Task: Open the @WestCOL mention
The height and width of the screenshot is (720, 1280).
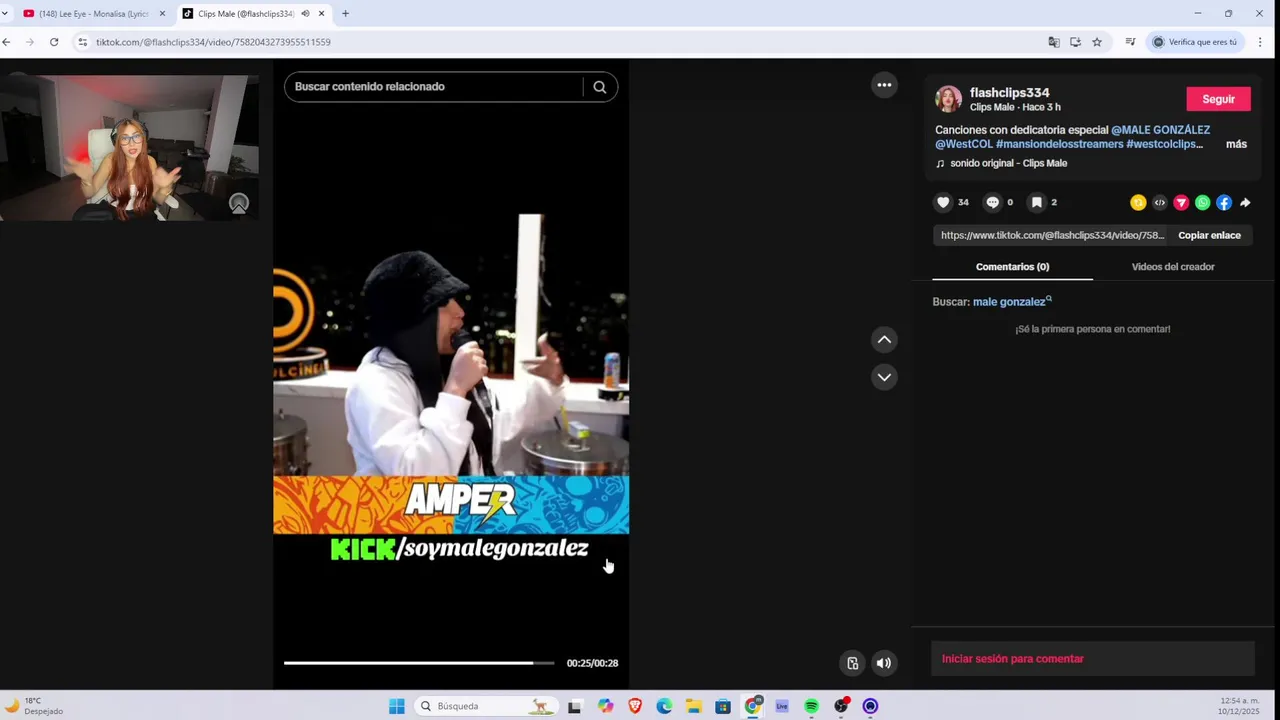Action: point(964,144)
